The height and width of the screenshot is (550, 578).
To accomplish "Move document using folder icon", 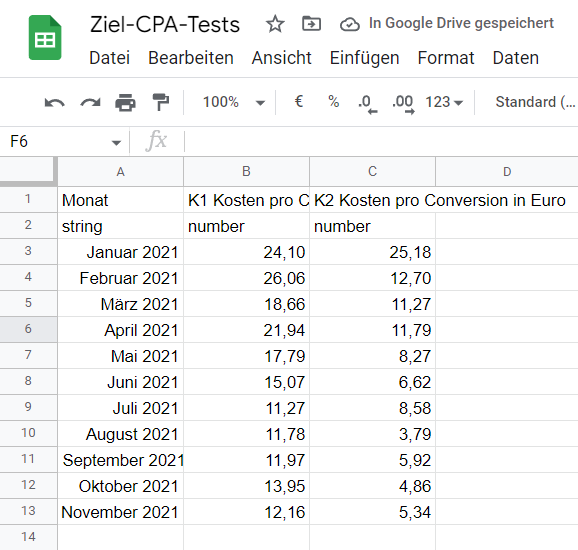I will [311, 24].
